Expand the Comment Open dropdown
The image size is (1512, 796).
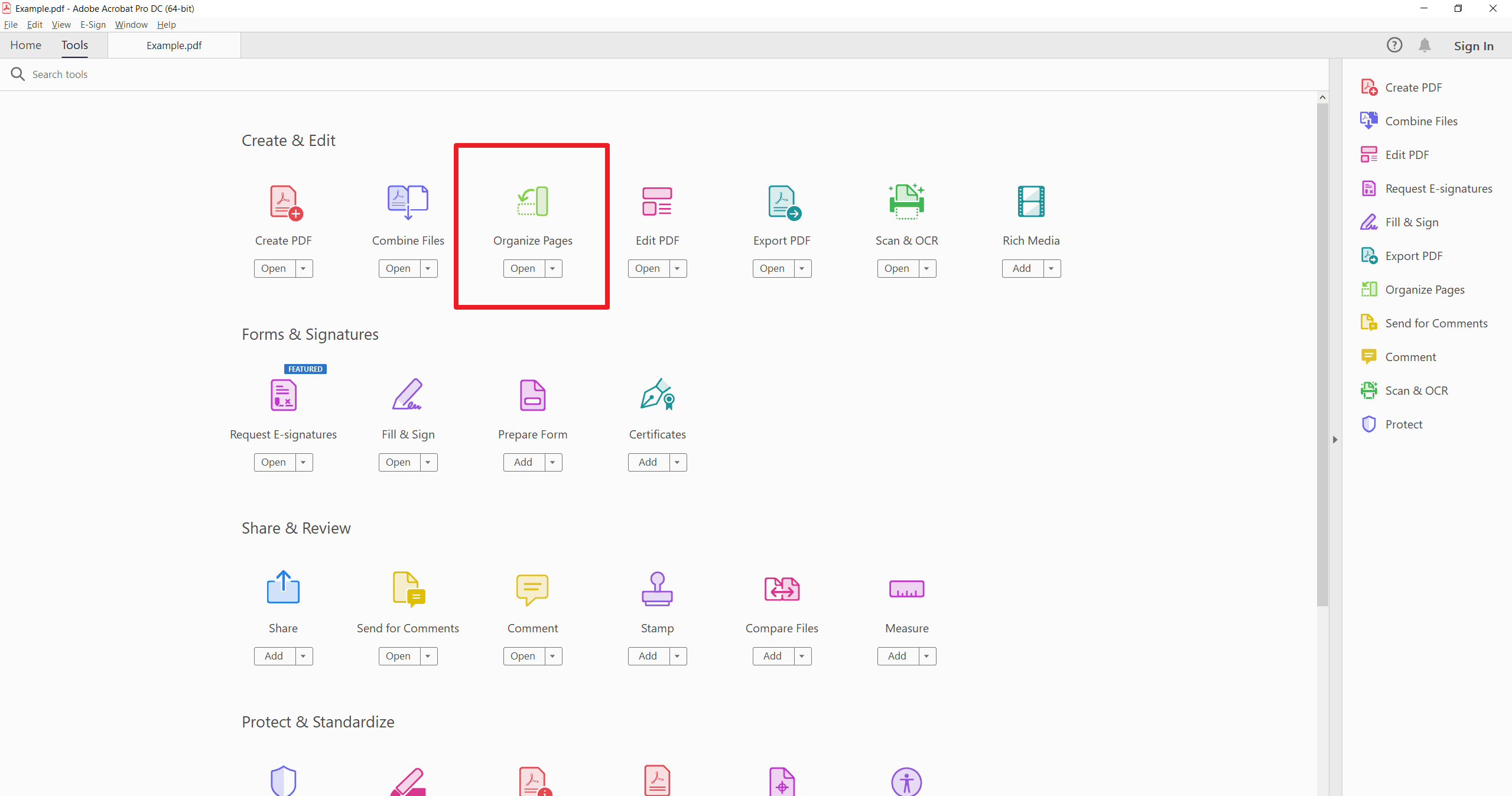tap(552, 656)
